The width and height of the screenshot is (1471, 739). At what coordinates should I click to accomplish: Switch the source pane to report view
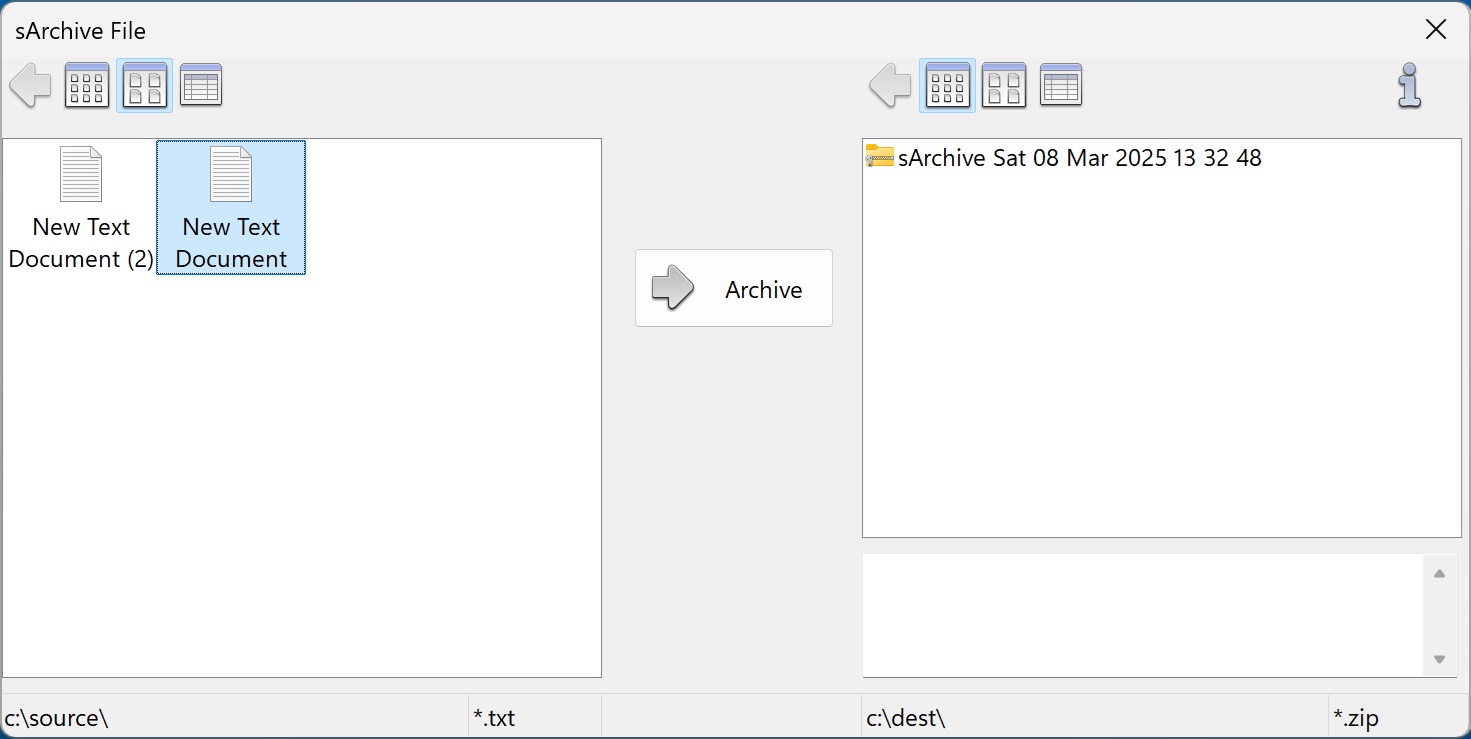tap(201, 85)
